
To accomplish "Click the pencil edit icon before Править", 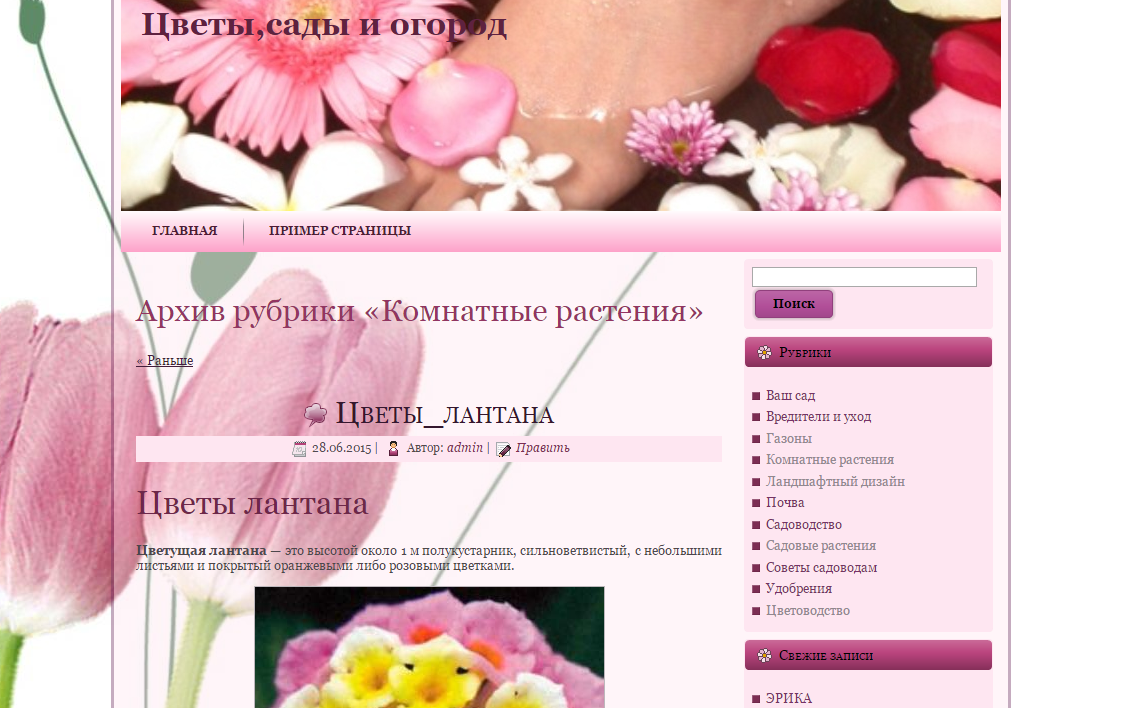I will click(503, 449).
